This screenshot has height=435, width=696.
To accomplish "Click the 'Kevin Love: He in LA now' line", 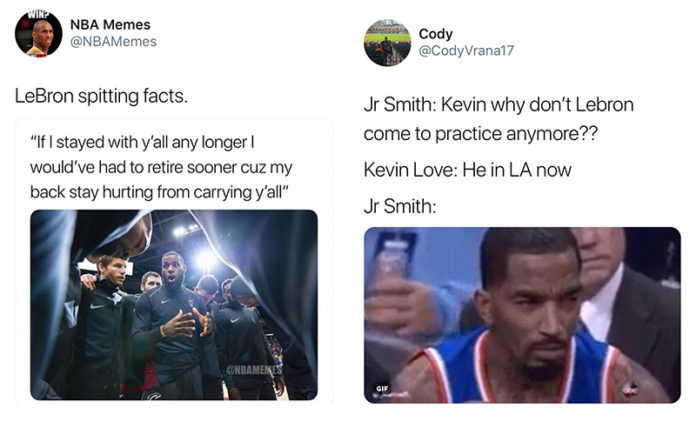I will pos(467,170).
